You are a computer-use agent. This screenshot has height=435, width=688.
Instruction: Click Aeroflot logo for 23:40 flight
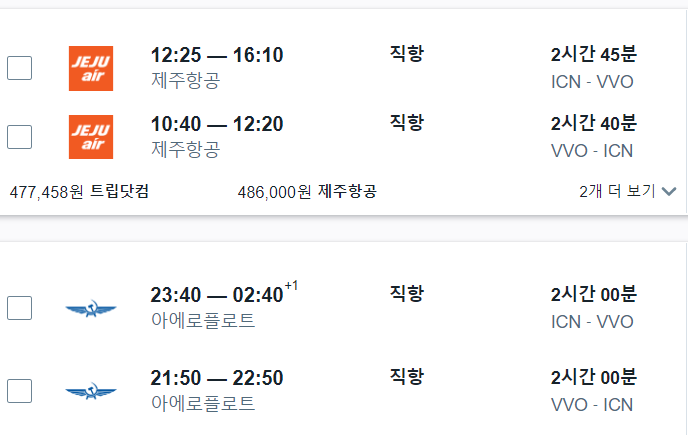point(90,308)
